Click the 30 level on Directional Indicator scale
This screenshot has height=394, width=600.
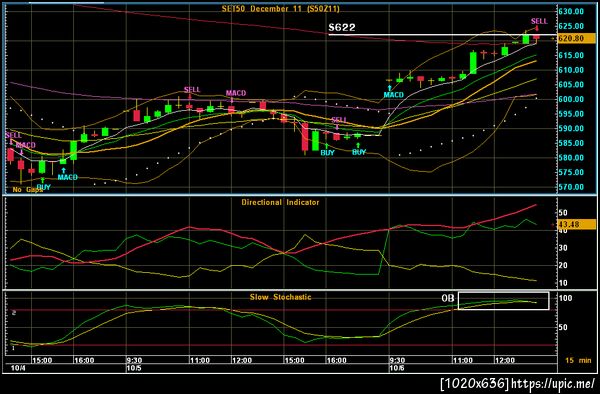click(x=563, y=248)
